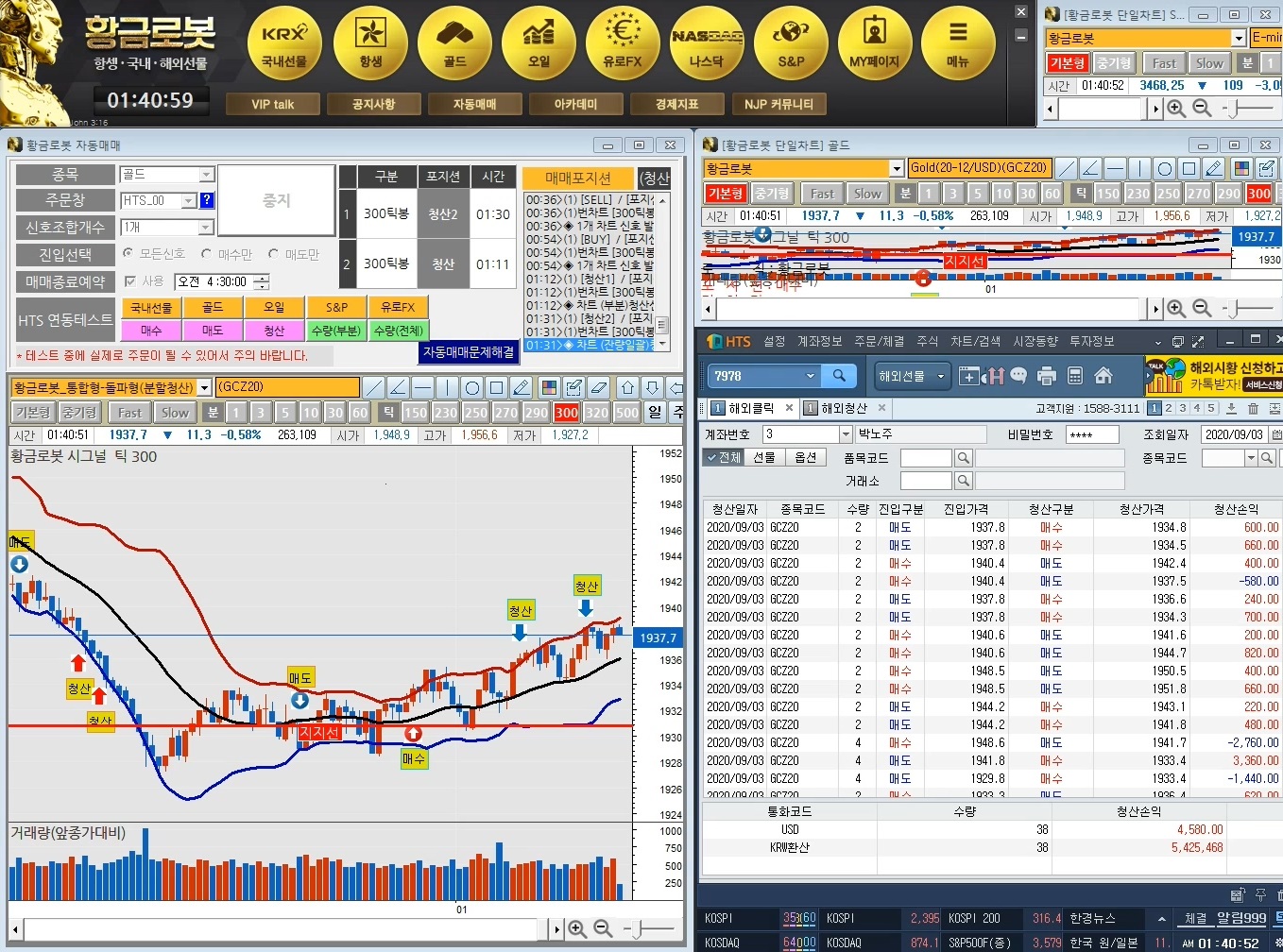Click the pink 매수 test button
This screenshot has height=952, width=1283.
pyautogui.click(x=151, y=331)
